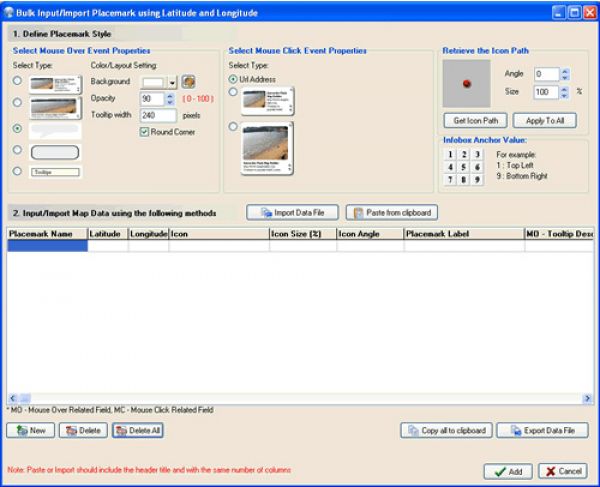
Task: Select first mouse over type radio button
Action: 17,81
